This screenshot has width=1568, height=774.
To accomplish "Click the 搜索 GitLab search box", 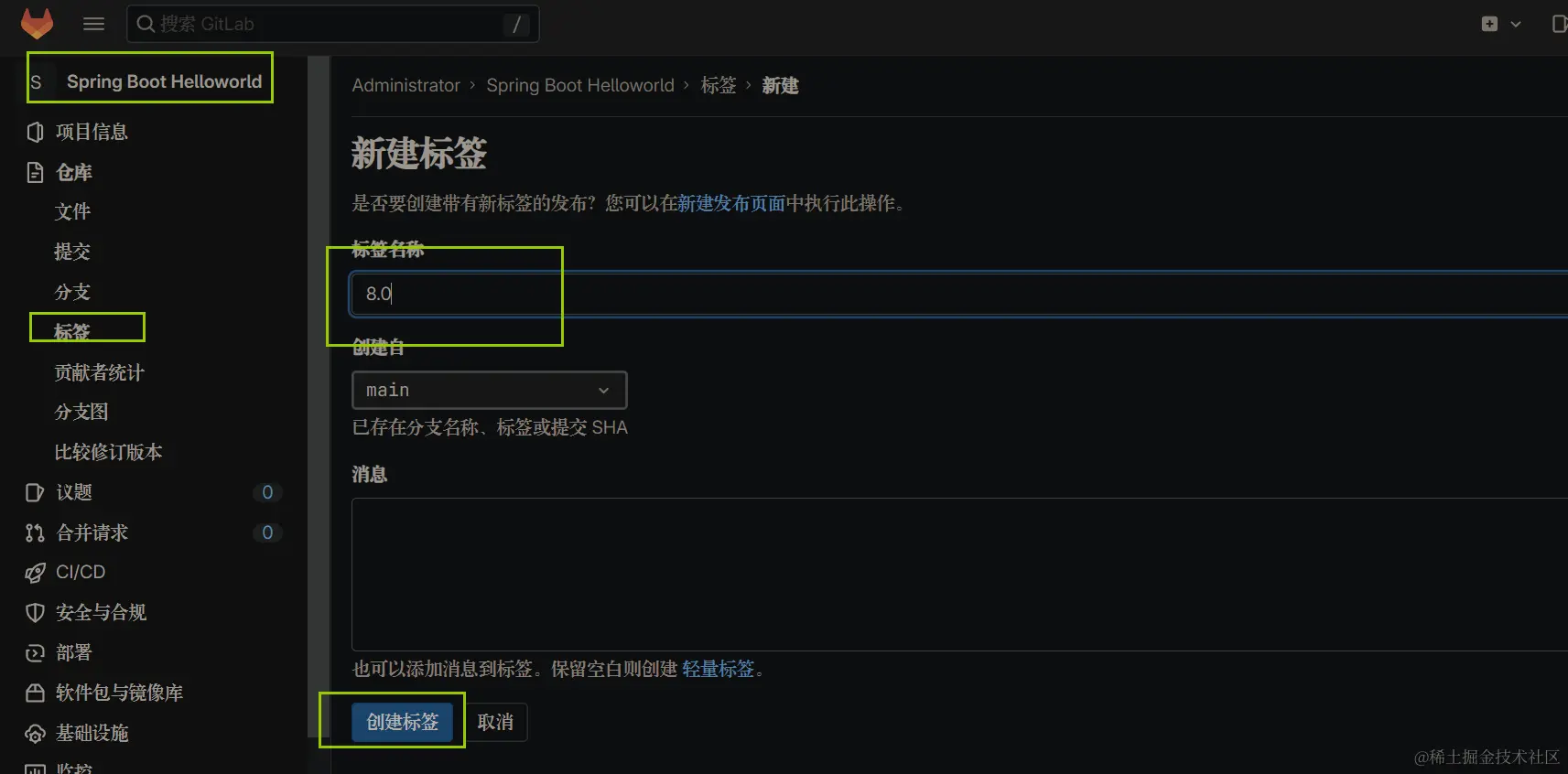I will click(x=332, y=24).
